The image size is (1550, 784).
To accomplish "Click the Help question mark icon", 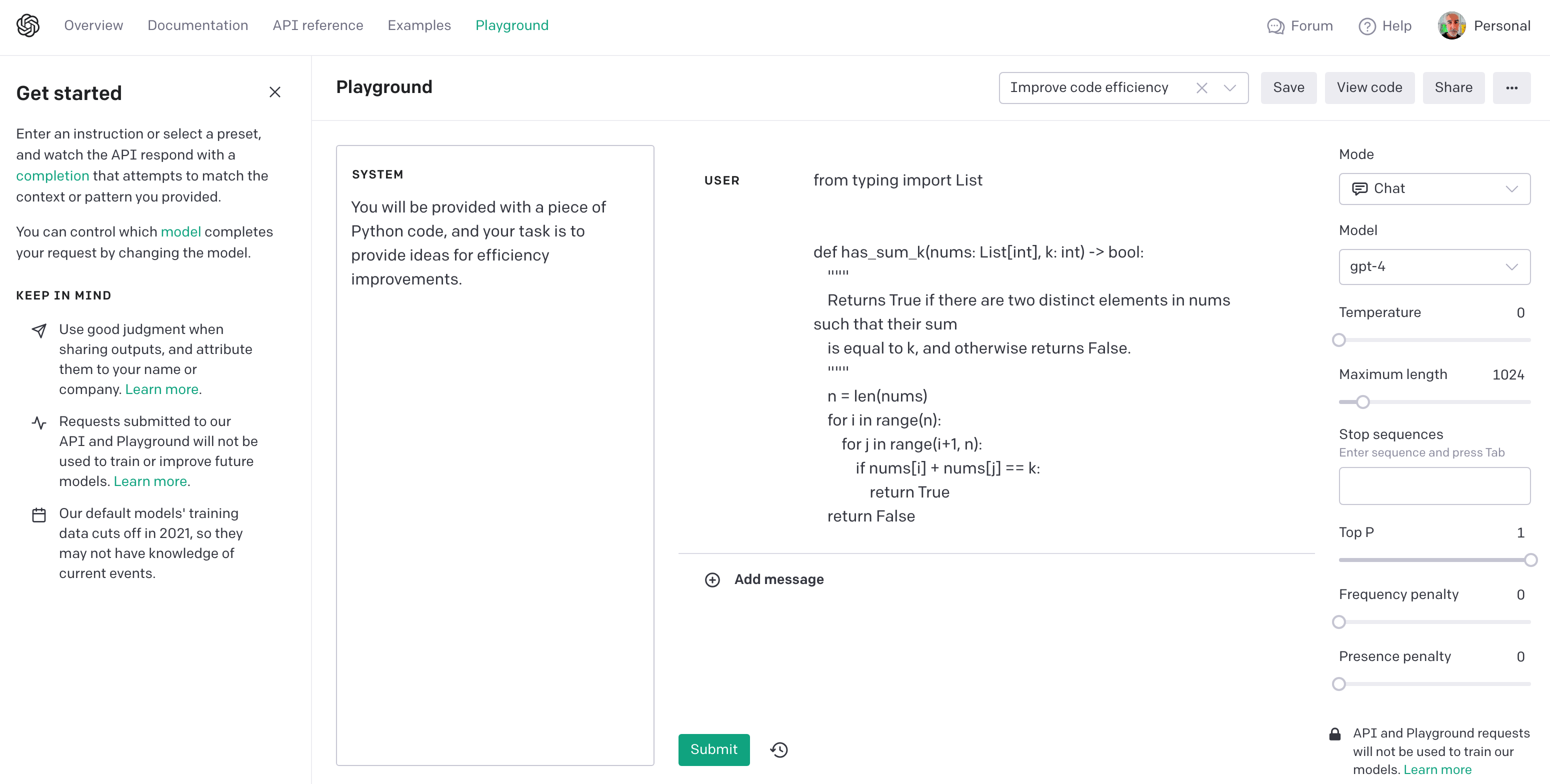I will pyautogui.click(x=1367, y=26).
